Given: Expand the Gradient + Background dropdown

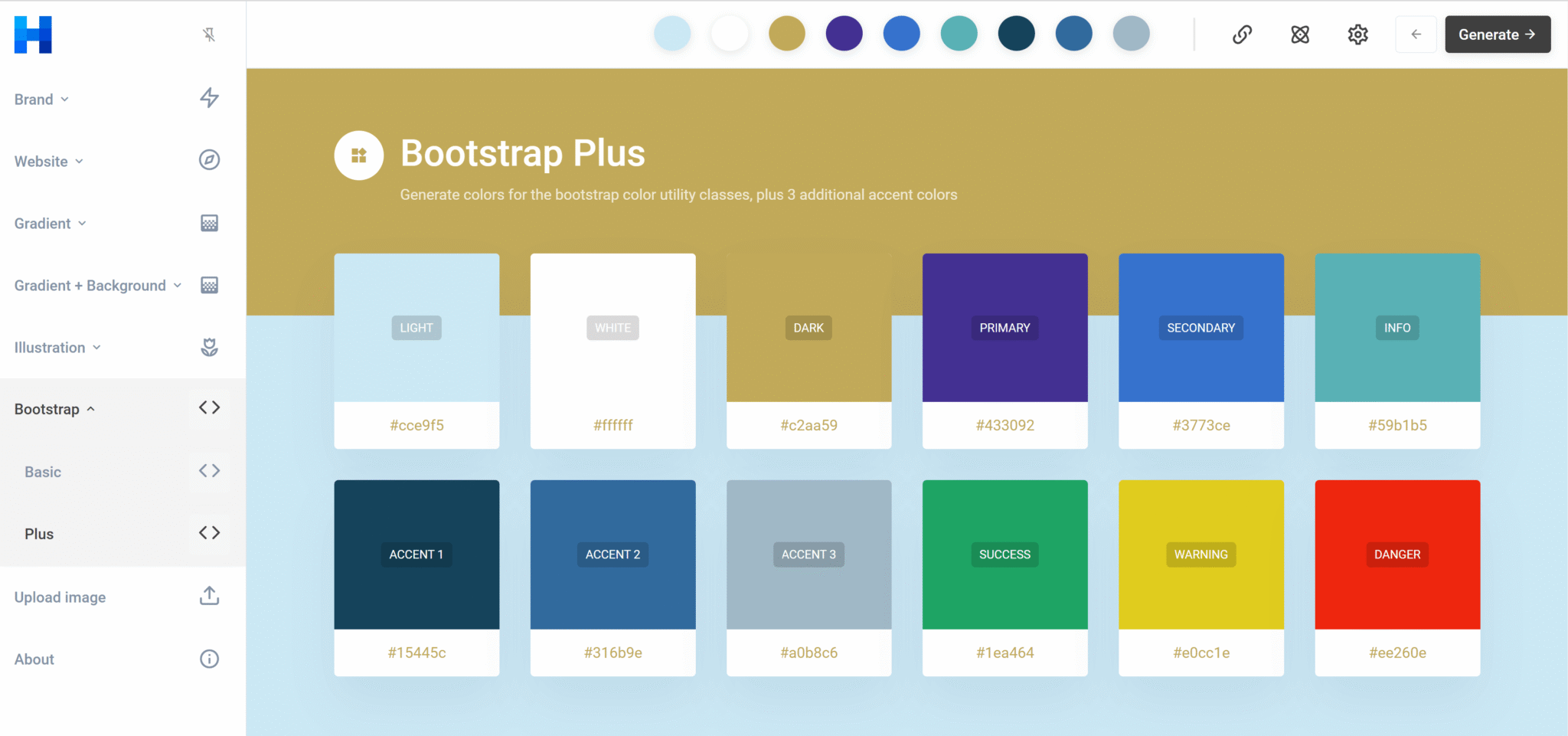Looking at the screenshot, I should tap(178, 285).
